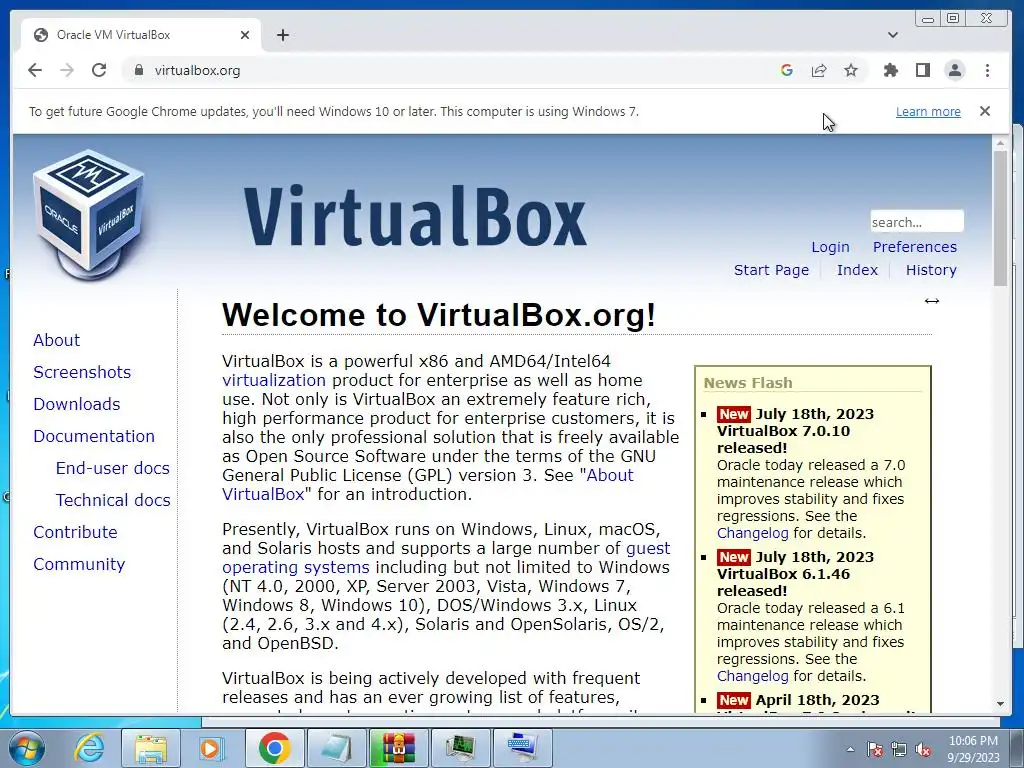This screenshot has height=768, width=1024.
Task: Open the Windows Start menu
Action: tap(27, 748)
